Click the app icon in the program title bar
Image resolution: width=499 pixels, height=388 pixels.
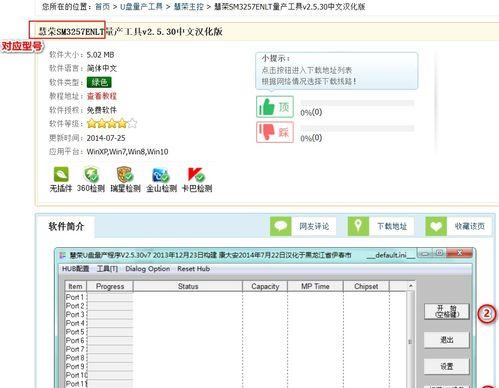tap(62, 255)
